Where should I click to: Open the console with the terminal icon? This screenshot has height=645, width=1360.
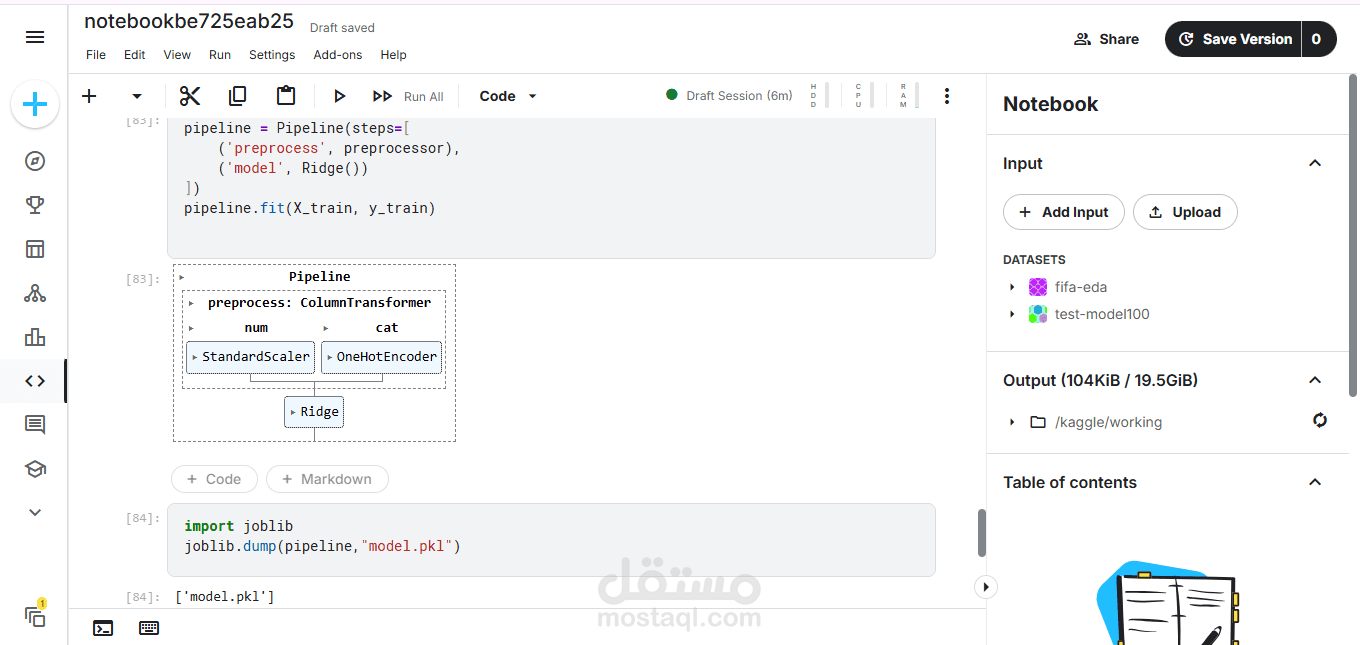coord(103,628)
